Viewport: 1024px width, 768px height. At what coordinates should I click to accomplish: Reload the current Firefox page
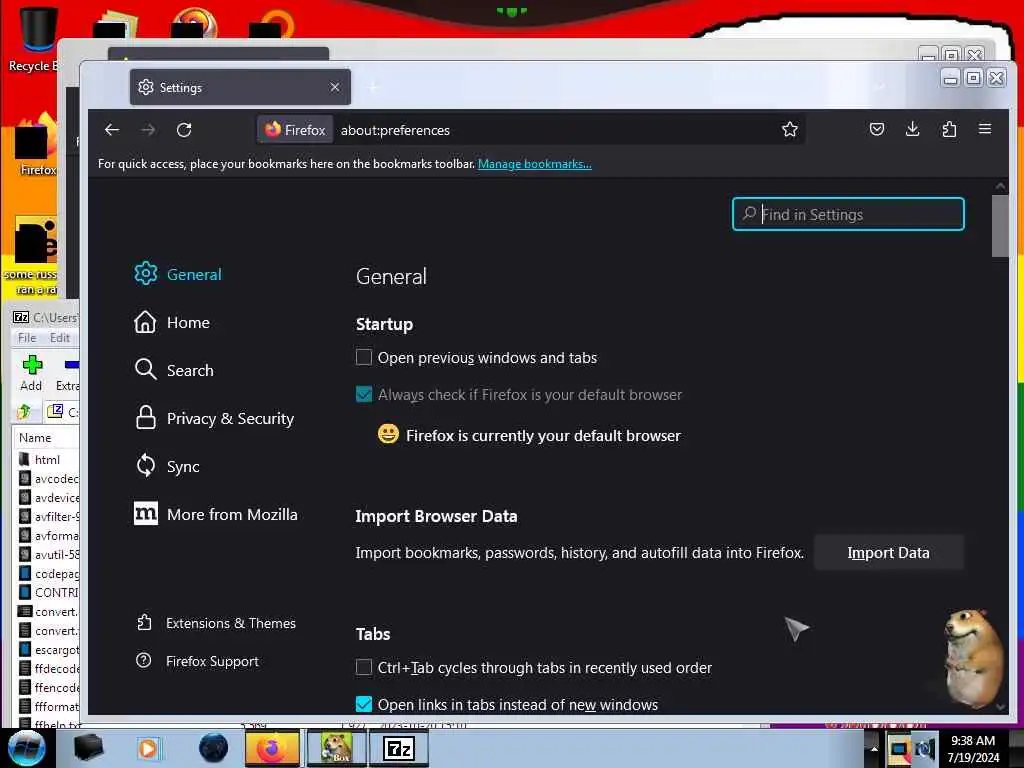pos(184,130)
